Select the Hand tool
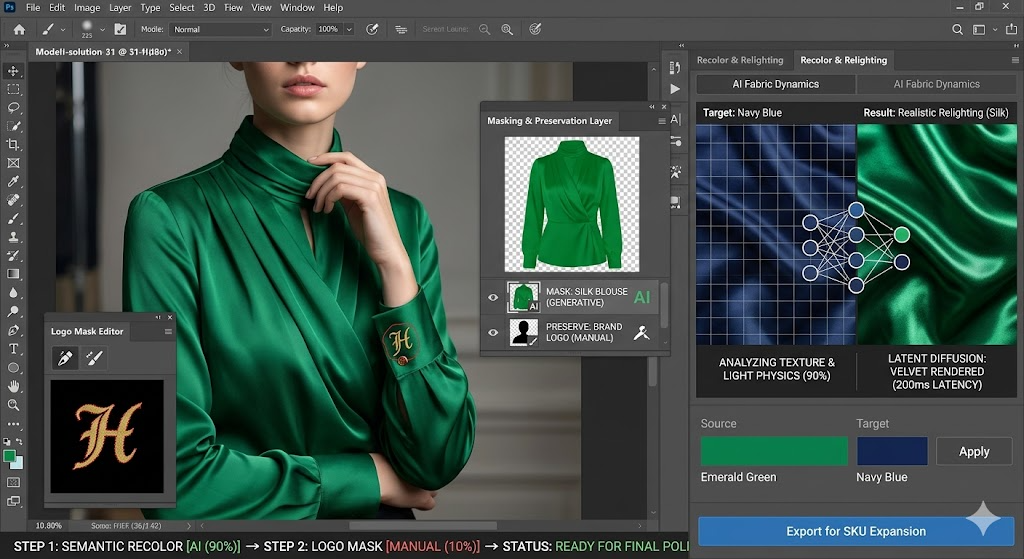Image resolution: width=1024 pixels, height=559 pixels. click(13, 386)
